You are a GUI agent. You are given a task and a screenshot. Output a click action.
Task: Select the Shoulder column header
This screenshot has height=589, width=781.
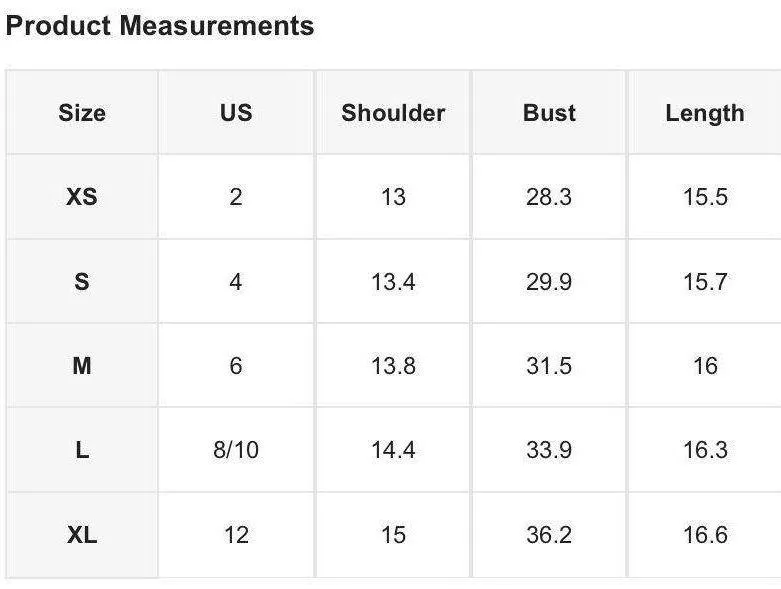pos(393,113)
